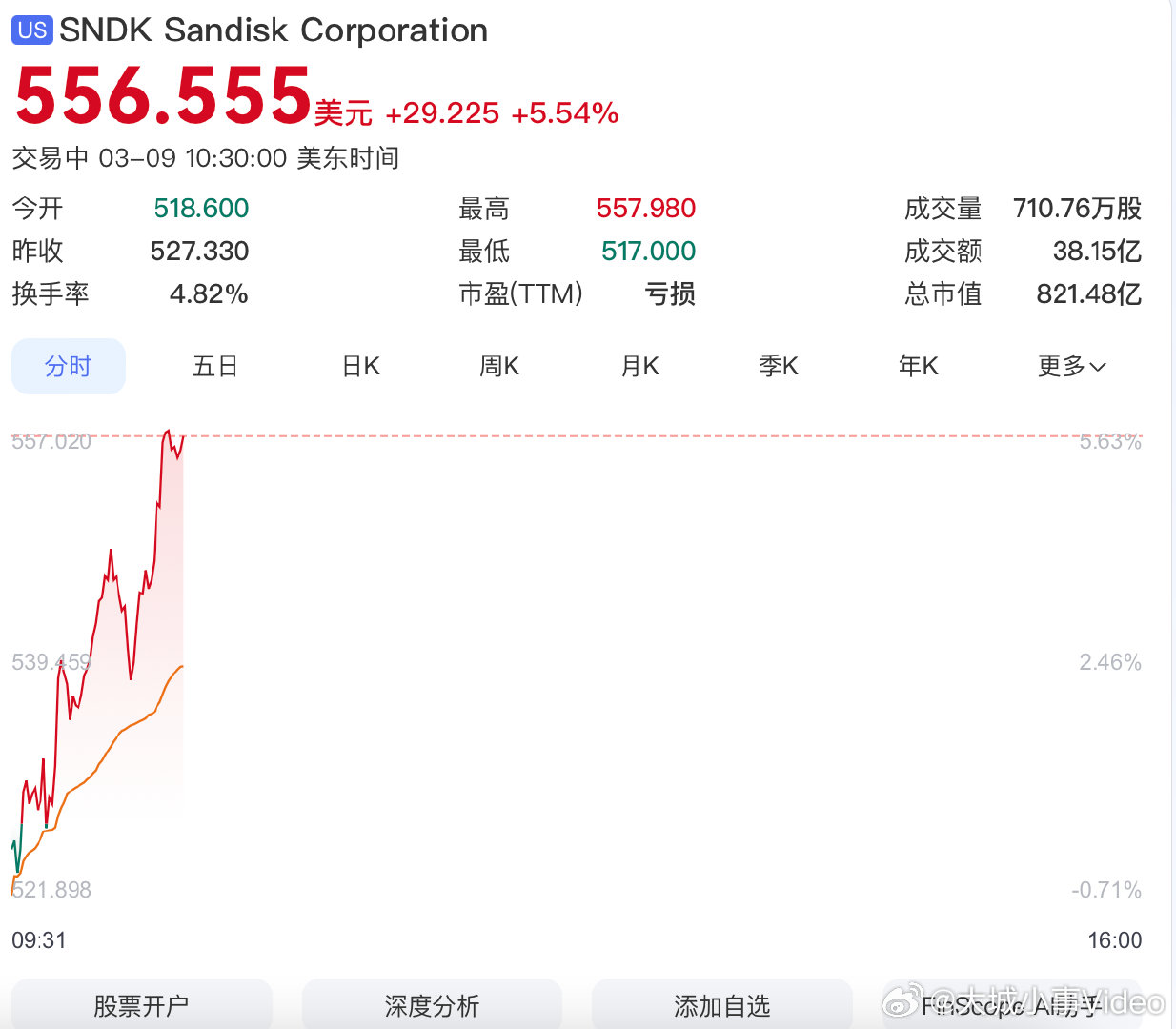Image resolution: width=1176 pixels, height=1029 pixels.
Task: Switch to the 分时 intraday tab
Action: point(68,366)
